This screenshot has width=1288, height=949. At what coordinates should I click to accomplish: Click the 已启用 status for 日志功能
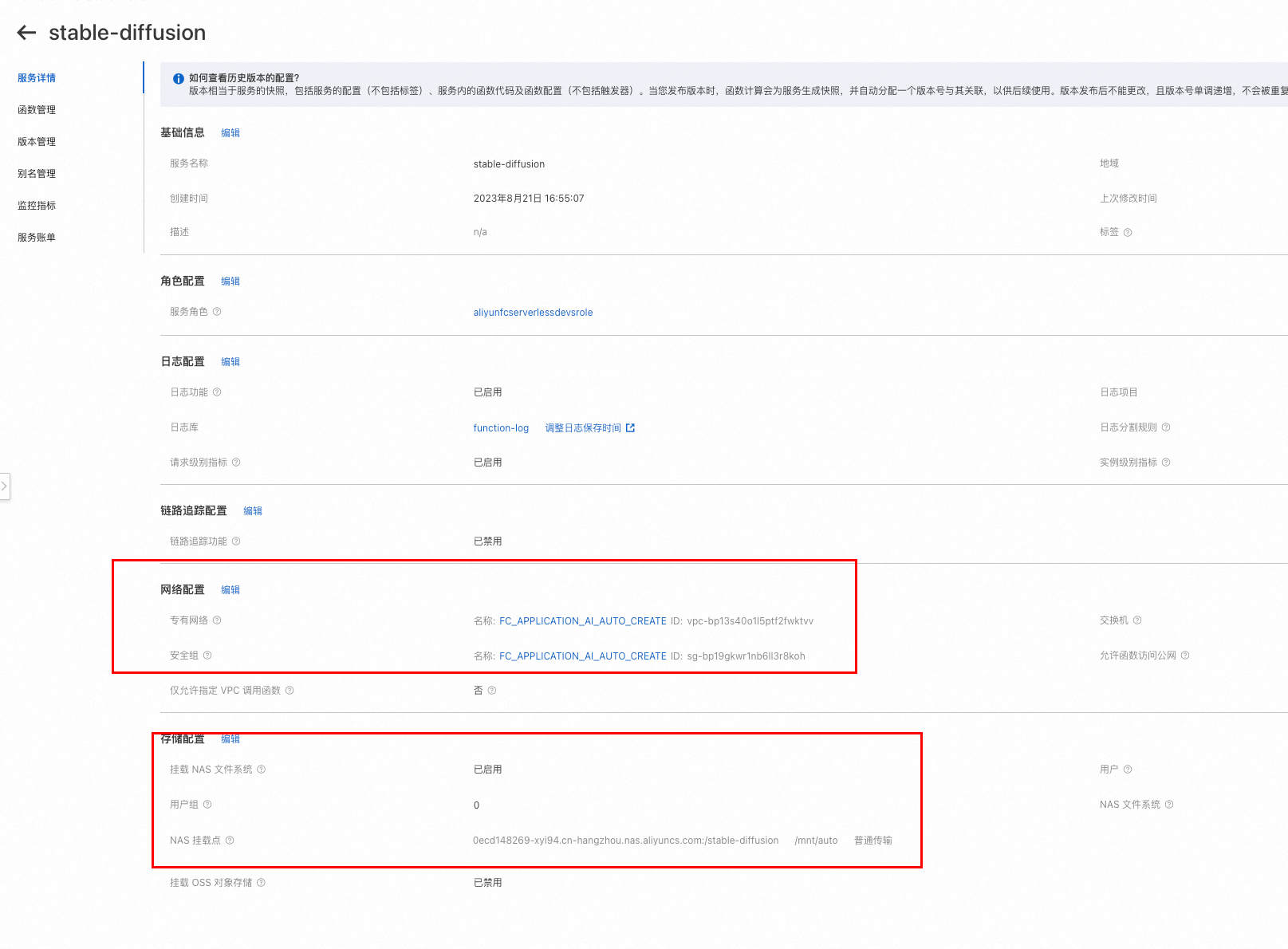tap(487, 392)
